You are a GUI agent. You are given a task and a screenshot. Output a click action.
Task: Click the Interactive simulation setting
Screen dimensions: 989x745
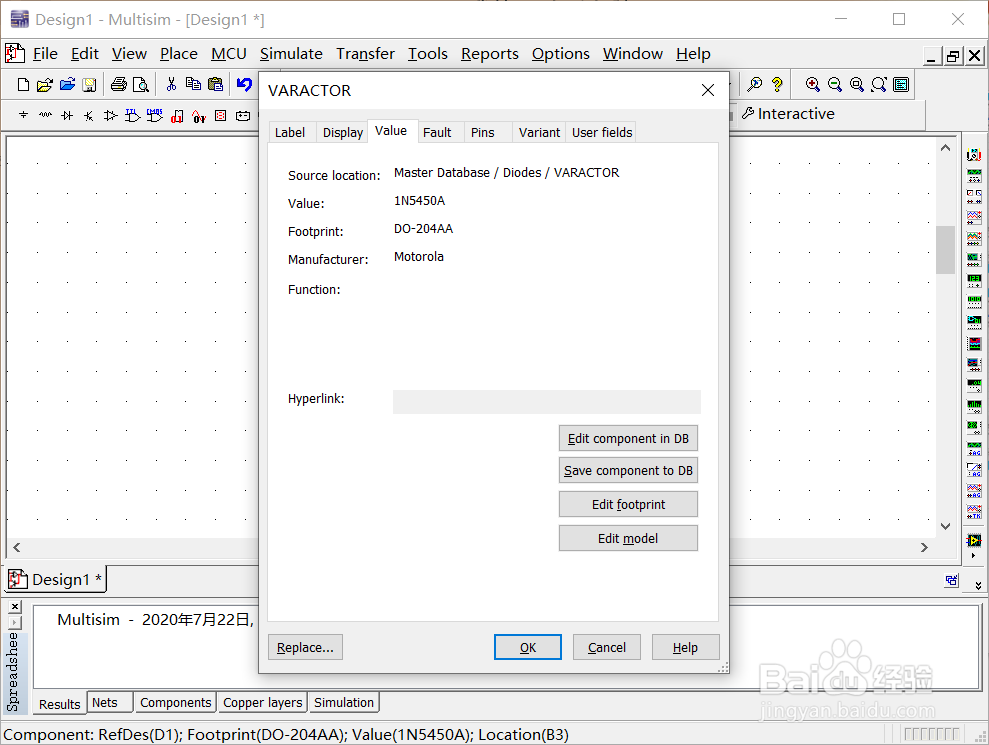tap(788, 114)
